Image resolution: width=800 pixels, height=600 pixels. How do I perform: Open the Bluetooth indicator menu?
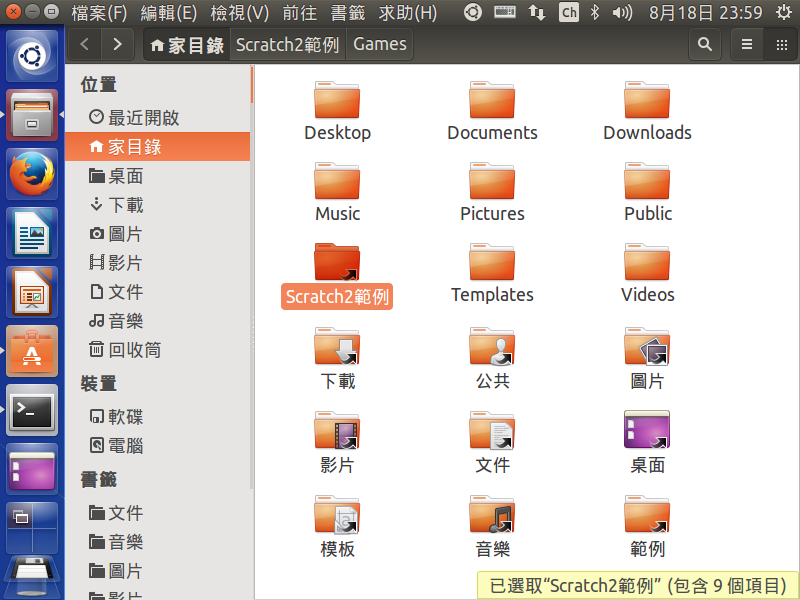[x=594, y=12]
